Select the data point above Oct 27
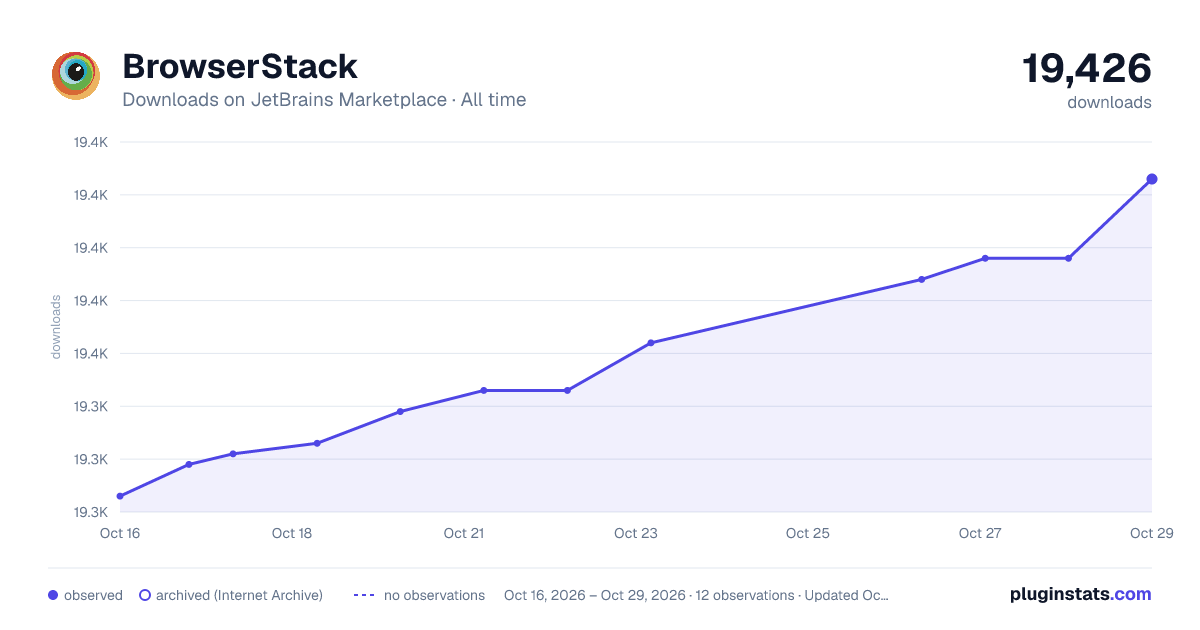 (985, 258)
